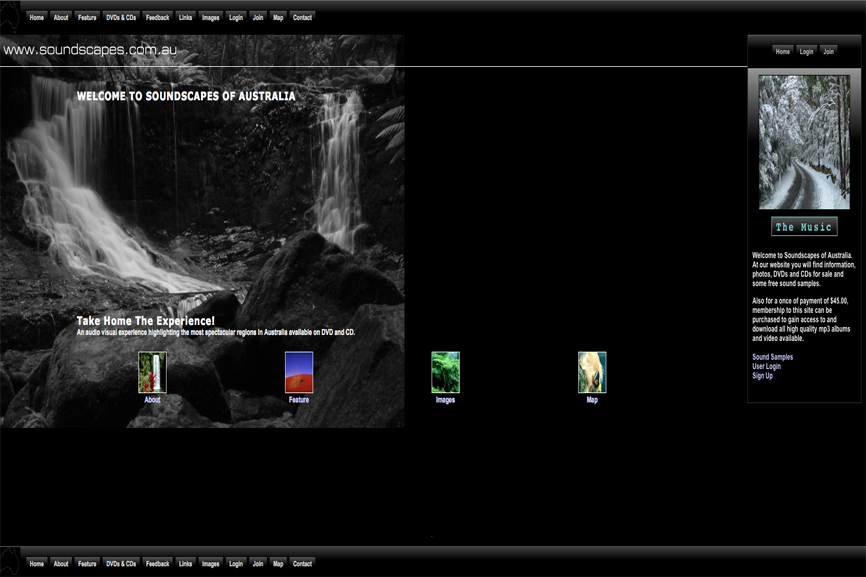
Task: Click the Map thumbnail icon
Action: tap(592, 372)
